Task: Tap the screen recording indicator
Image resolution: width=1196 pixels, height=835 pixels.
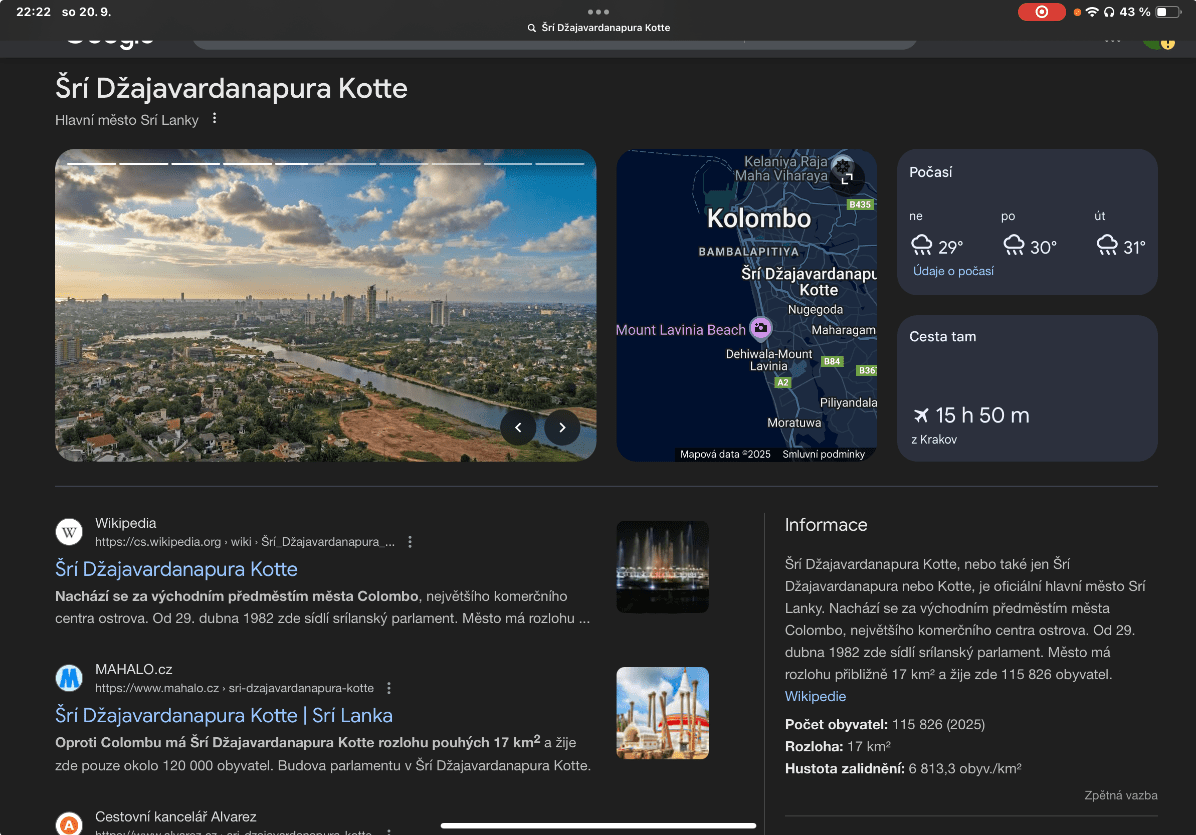Action: [x=1041, y=12]
